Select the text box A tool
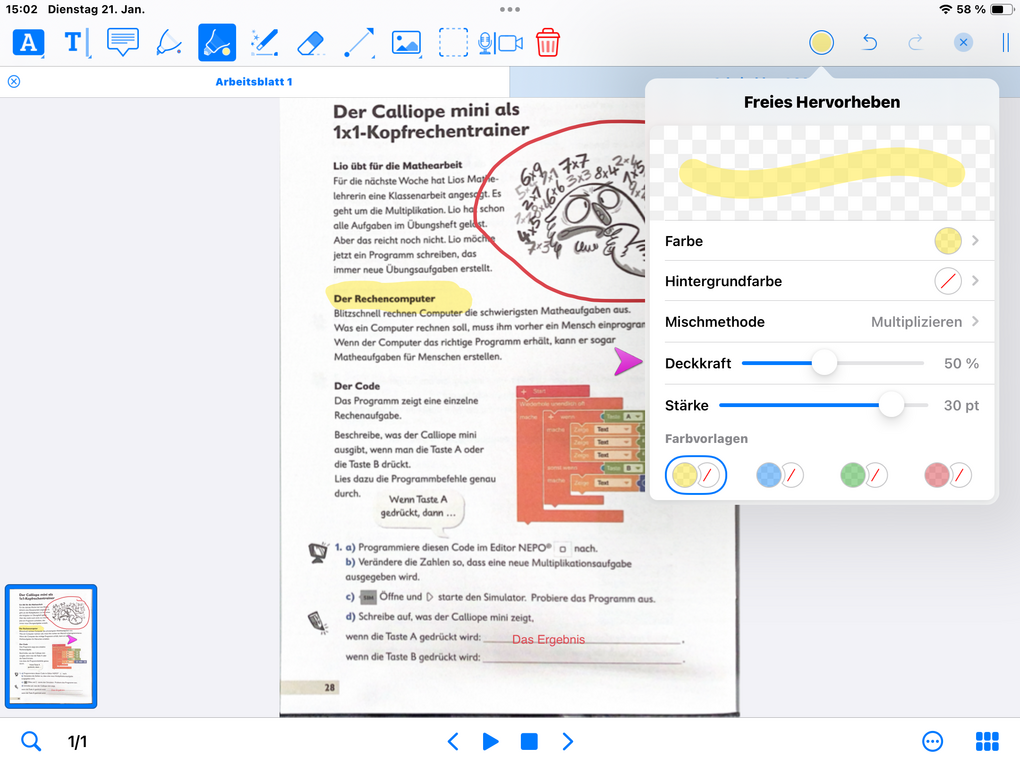The height and width of the screenshot is (765, 1020). coord(29,43)
